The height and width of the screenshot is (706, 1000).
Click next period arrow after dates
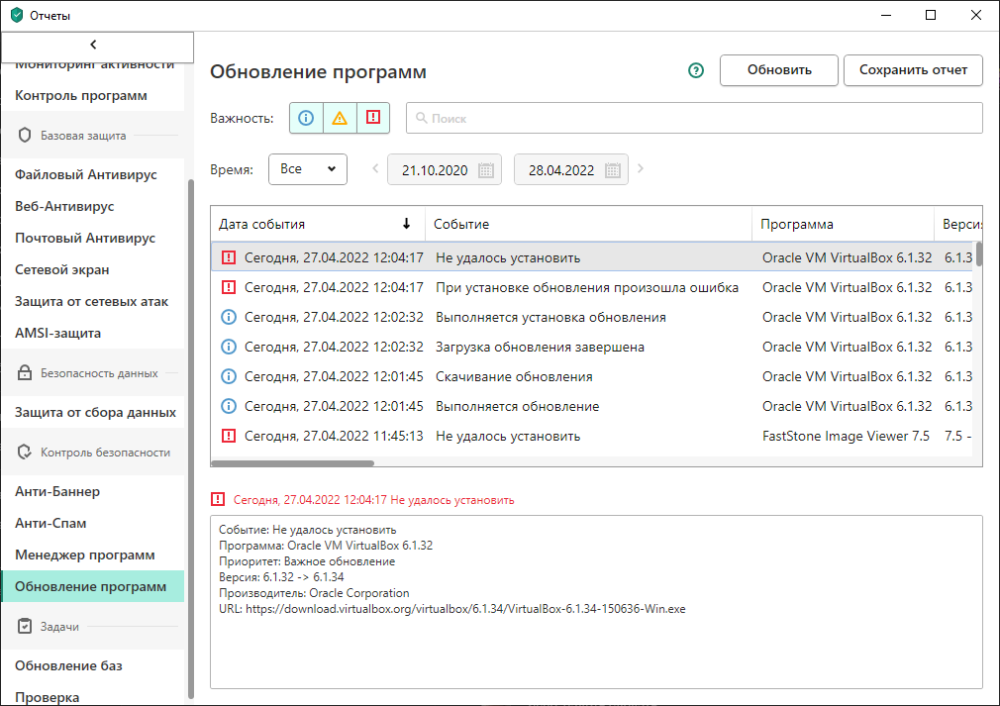[x=641, y=169]
